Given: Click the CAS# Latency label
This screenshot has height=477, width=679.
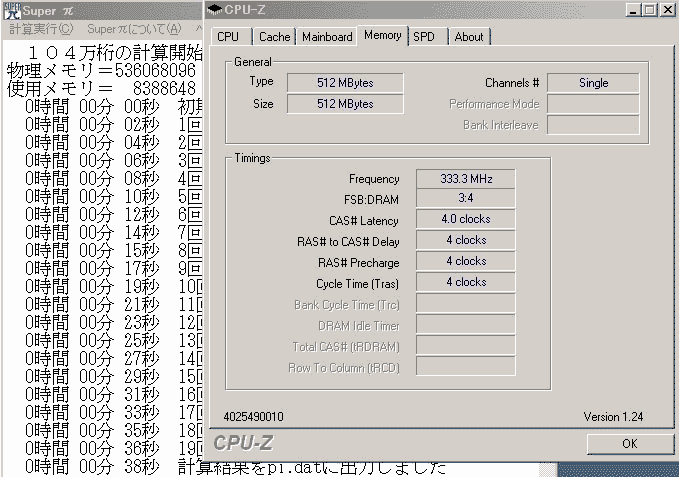Looking at the screenshot, I should pyautogui.click(x=364, y=221).
